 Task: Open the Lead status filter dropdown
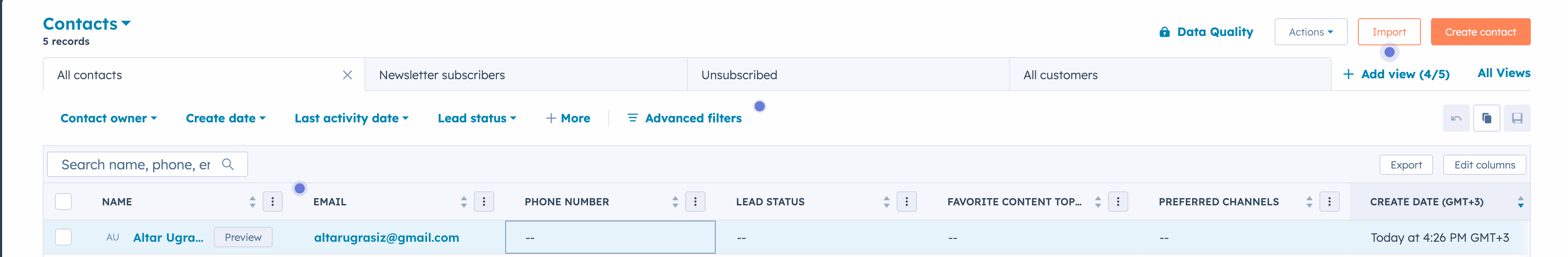point(476,118)
